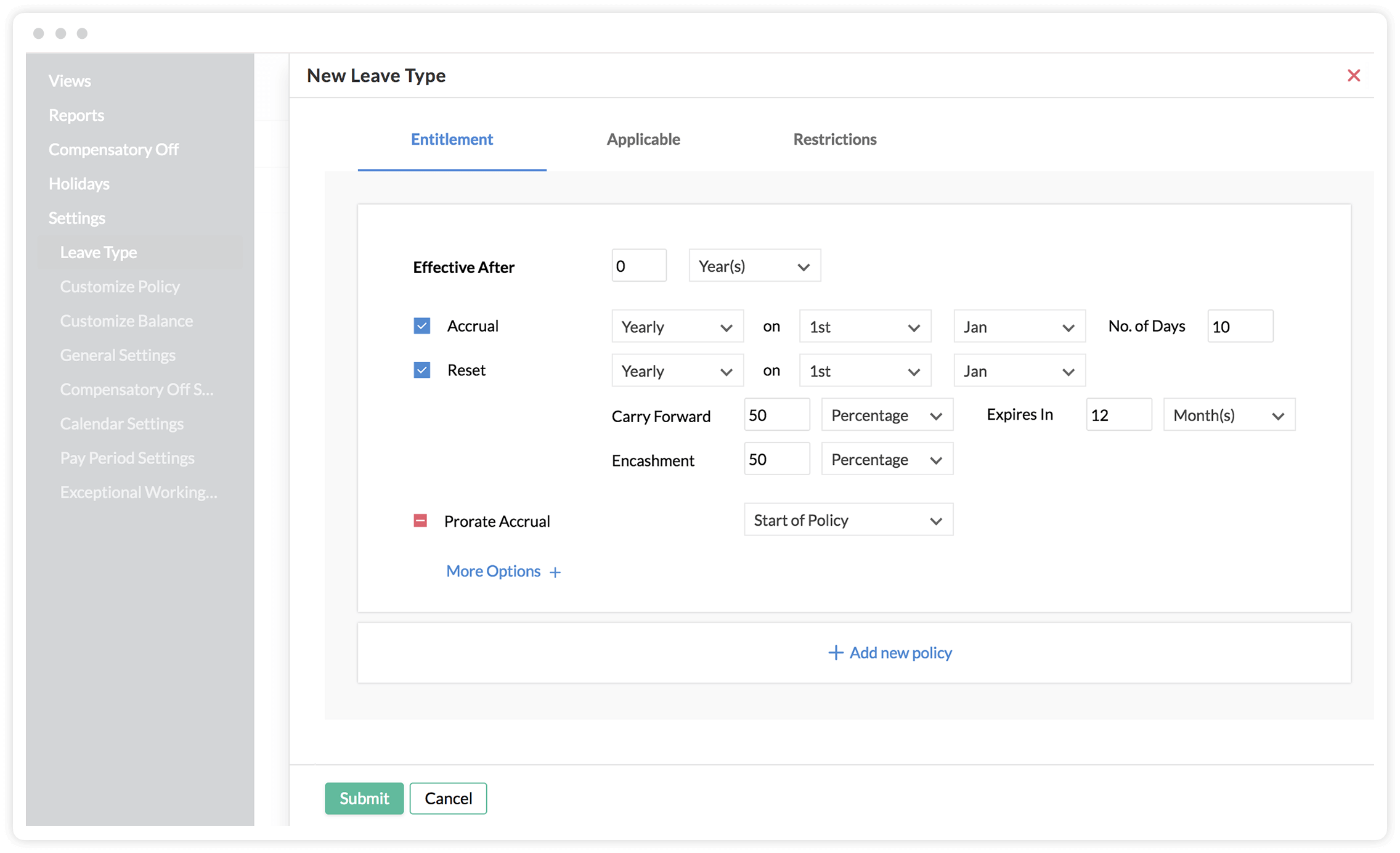Click the More Options expander link
Image resolution: width=1400 pixels, height=853 pixels.
click(503, 570)
